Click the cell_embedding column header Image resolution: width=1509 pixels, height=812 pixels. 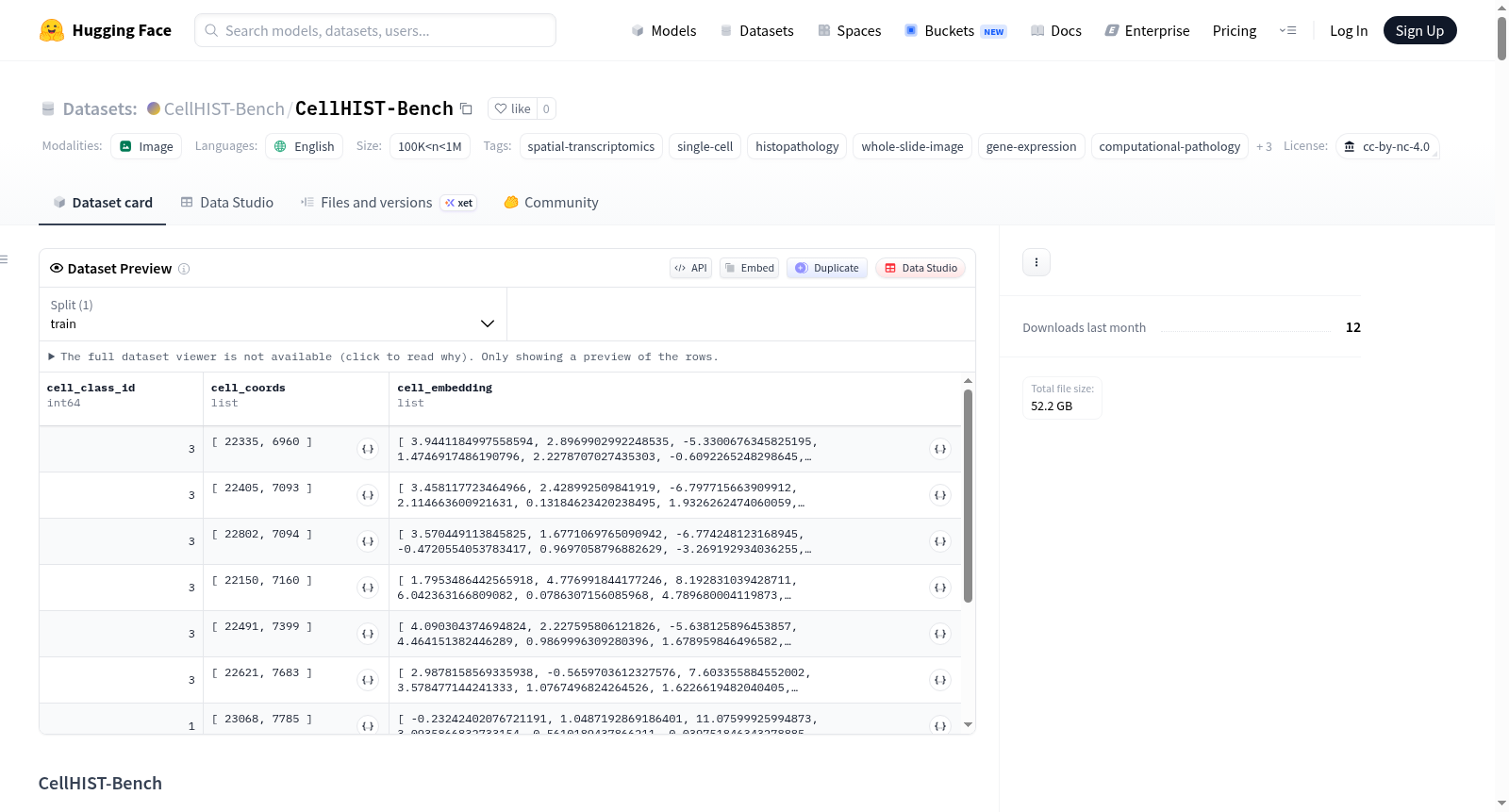[x=675, y=399]
